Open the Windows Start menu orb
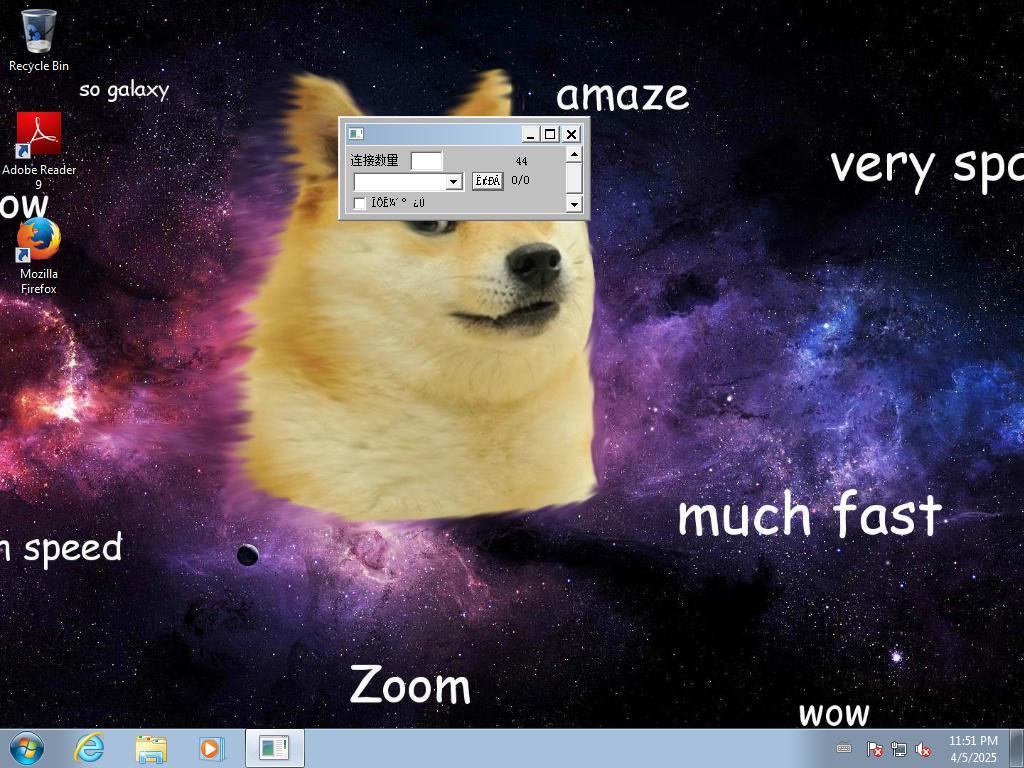 tap(27, 748)
